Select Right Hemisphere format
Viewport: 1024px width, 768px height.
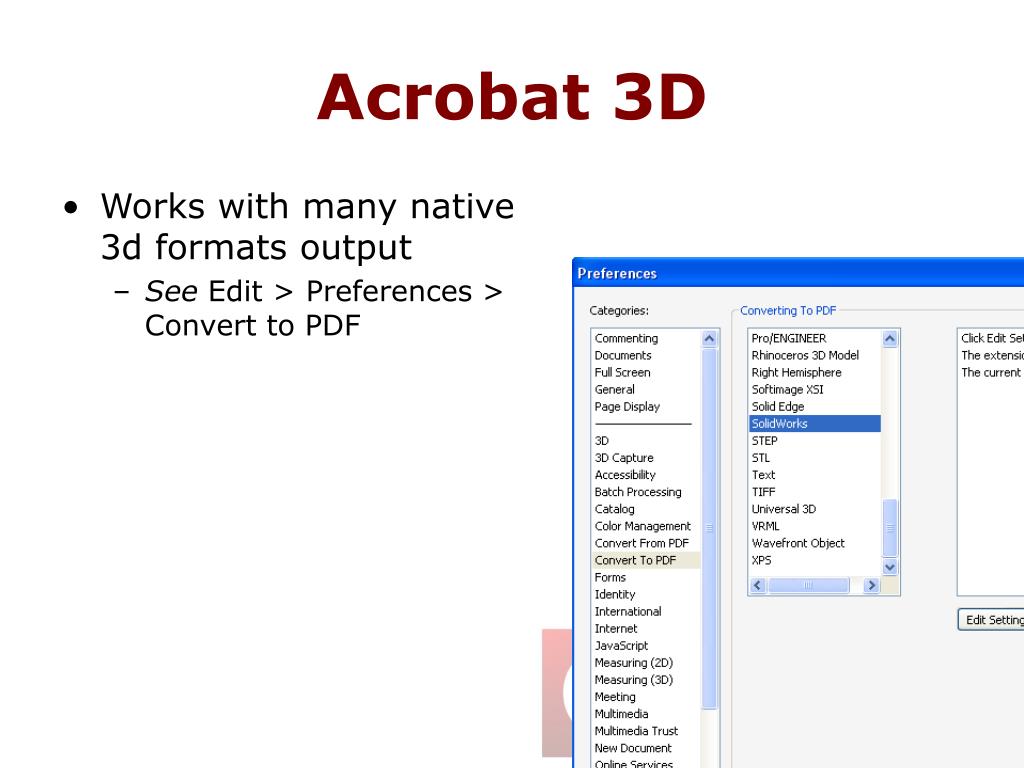coord(796,372)
